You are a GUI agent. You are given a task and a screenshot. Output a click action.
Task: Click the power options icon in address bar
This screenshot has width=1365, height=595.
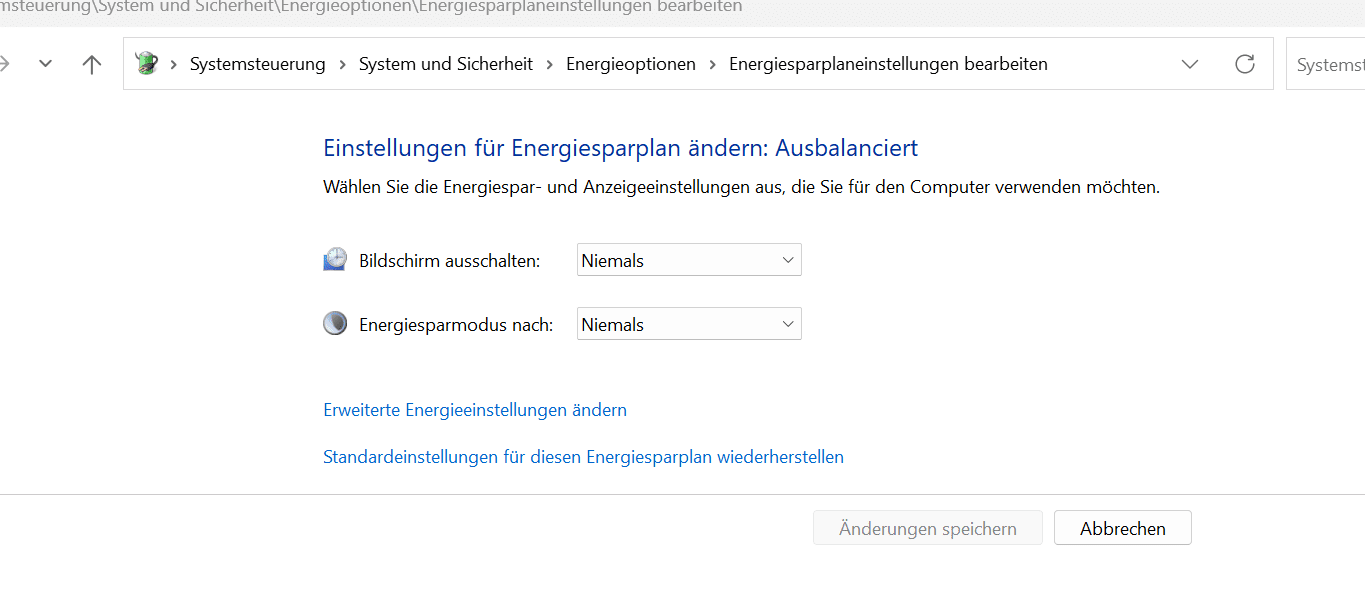147,64
